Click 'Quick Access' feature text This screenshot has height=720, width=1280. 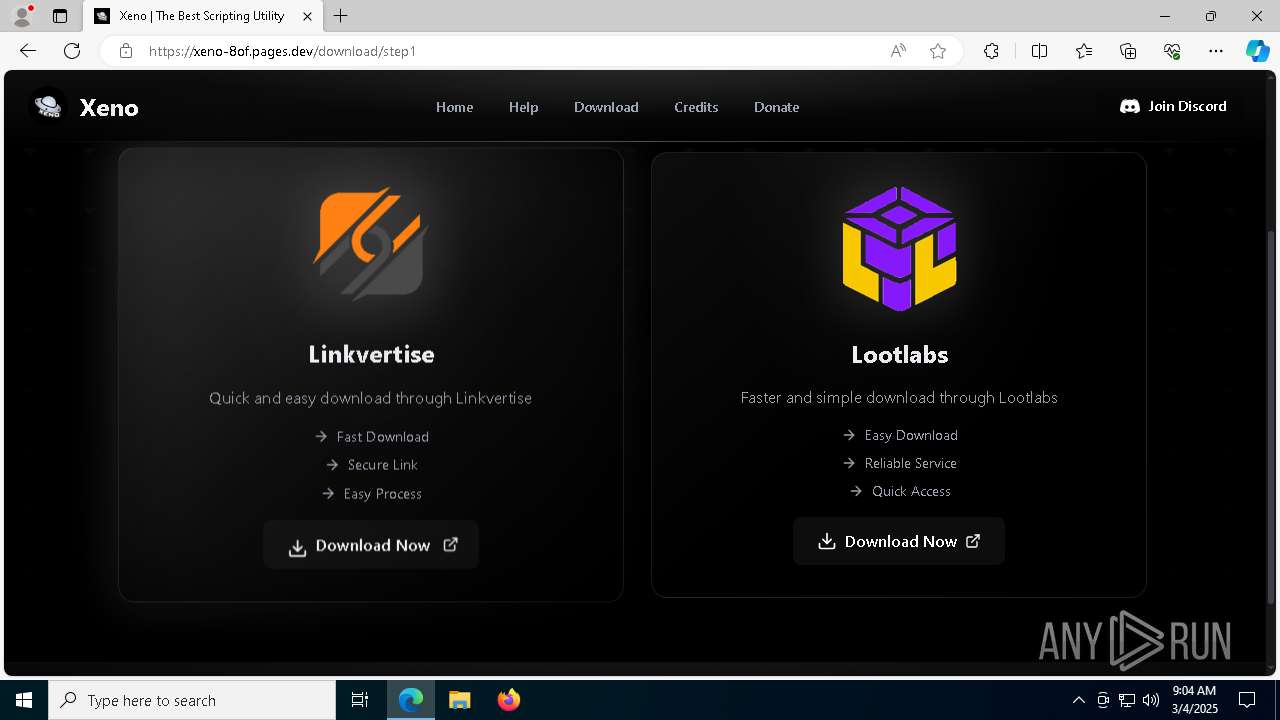pos(911,491)
